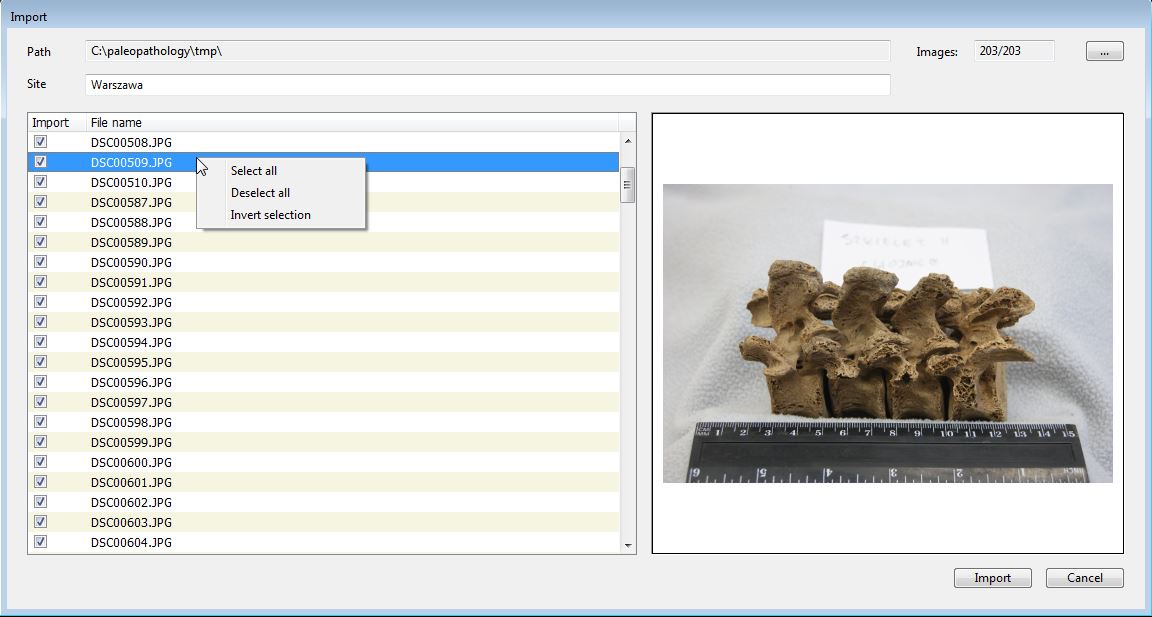This screenshot has height=617, width=1152.
Task: Click the vertebrae preview image
Action: 887,333
